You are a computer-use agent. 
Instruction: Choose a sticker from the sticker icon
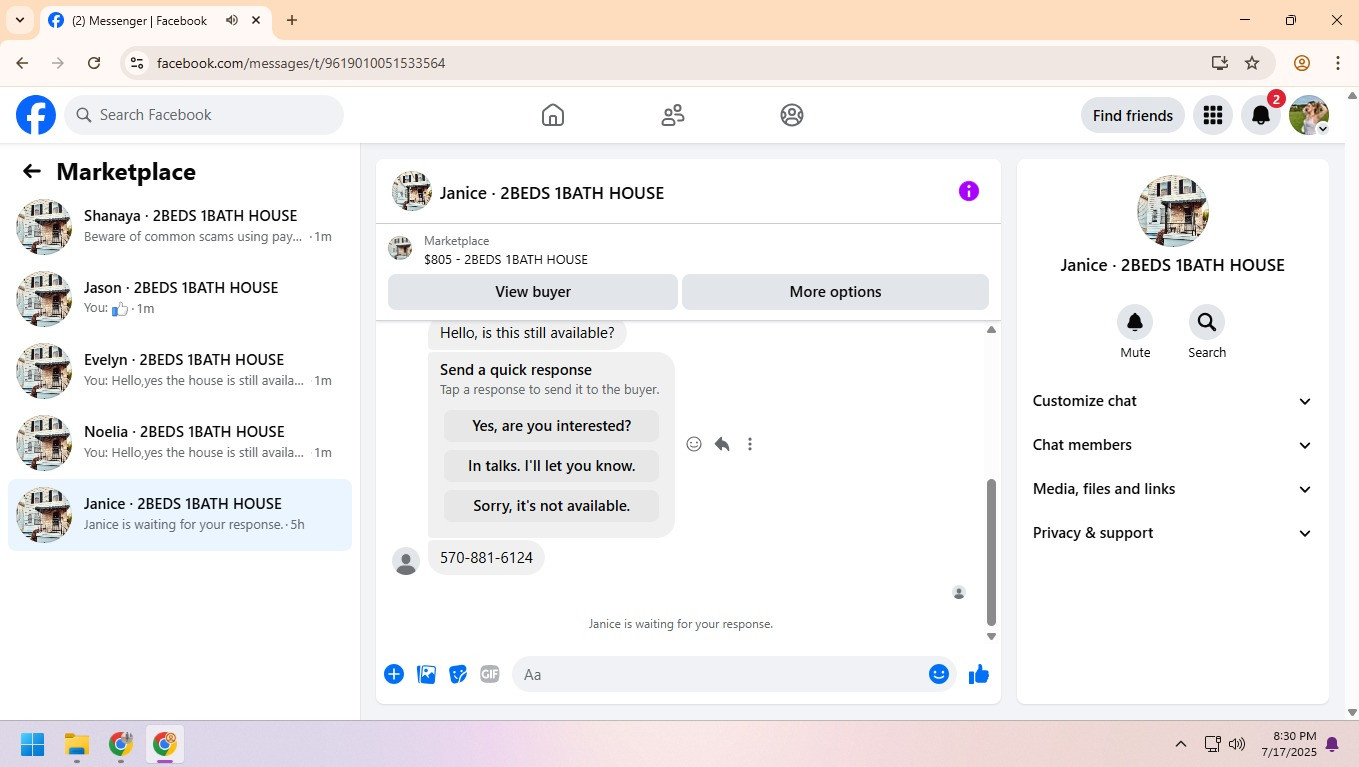pos(458,674)
